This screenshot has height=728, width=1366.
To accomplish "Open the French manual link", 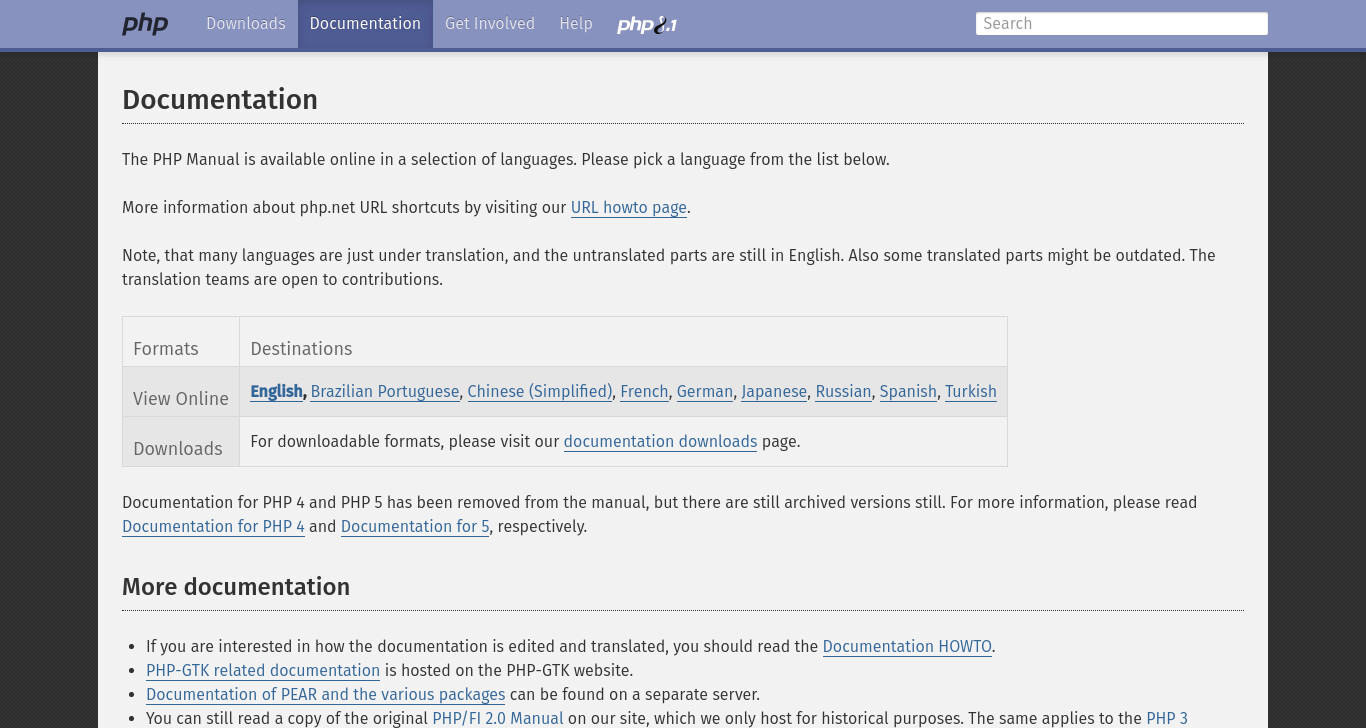I will (x=644, y=392).
